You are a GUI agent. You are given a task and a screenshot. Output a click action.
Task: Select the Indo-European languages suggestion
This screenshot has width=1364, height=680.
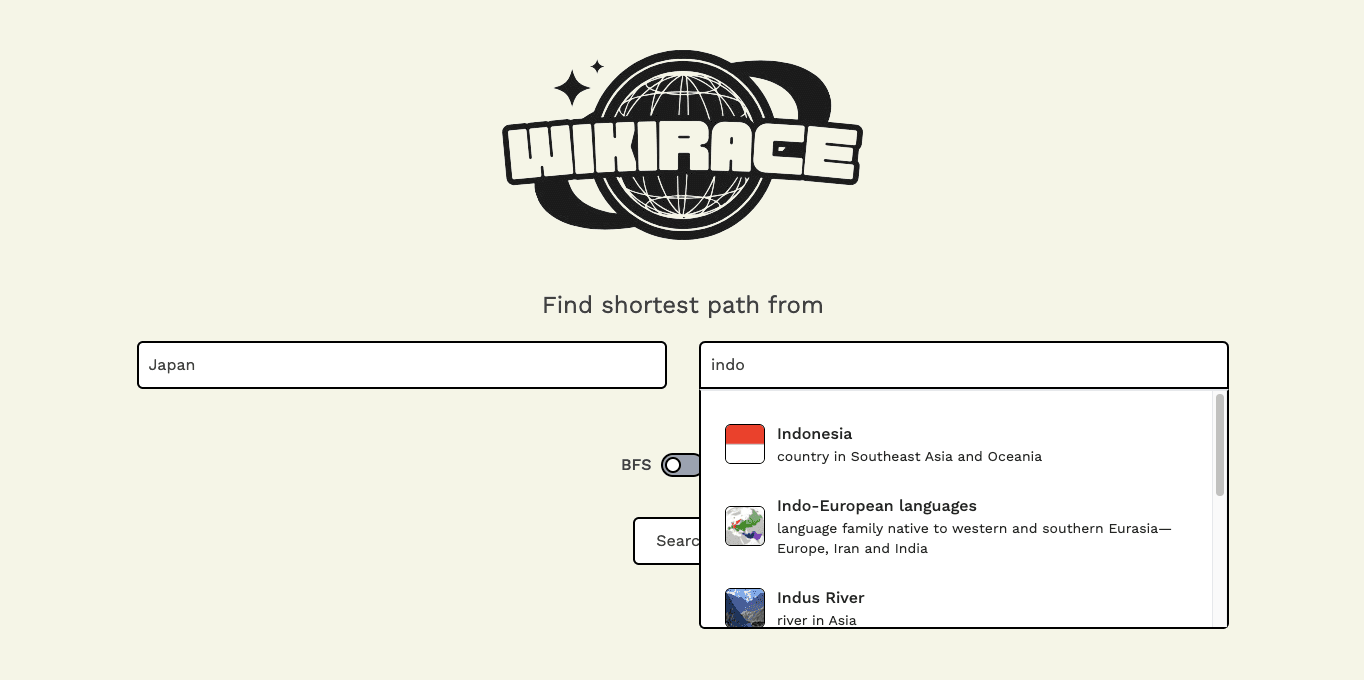(x=957, y=526)
